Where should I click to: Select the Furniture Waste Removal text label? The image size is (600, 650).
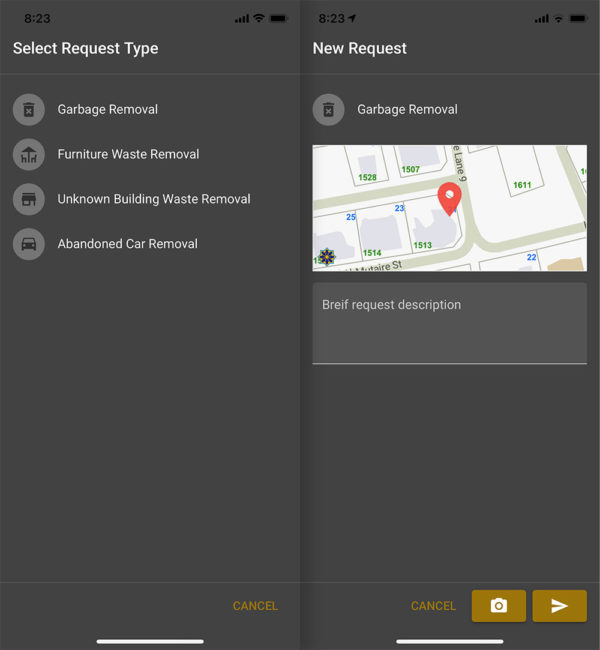[x=128, y=154]
